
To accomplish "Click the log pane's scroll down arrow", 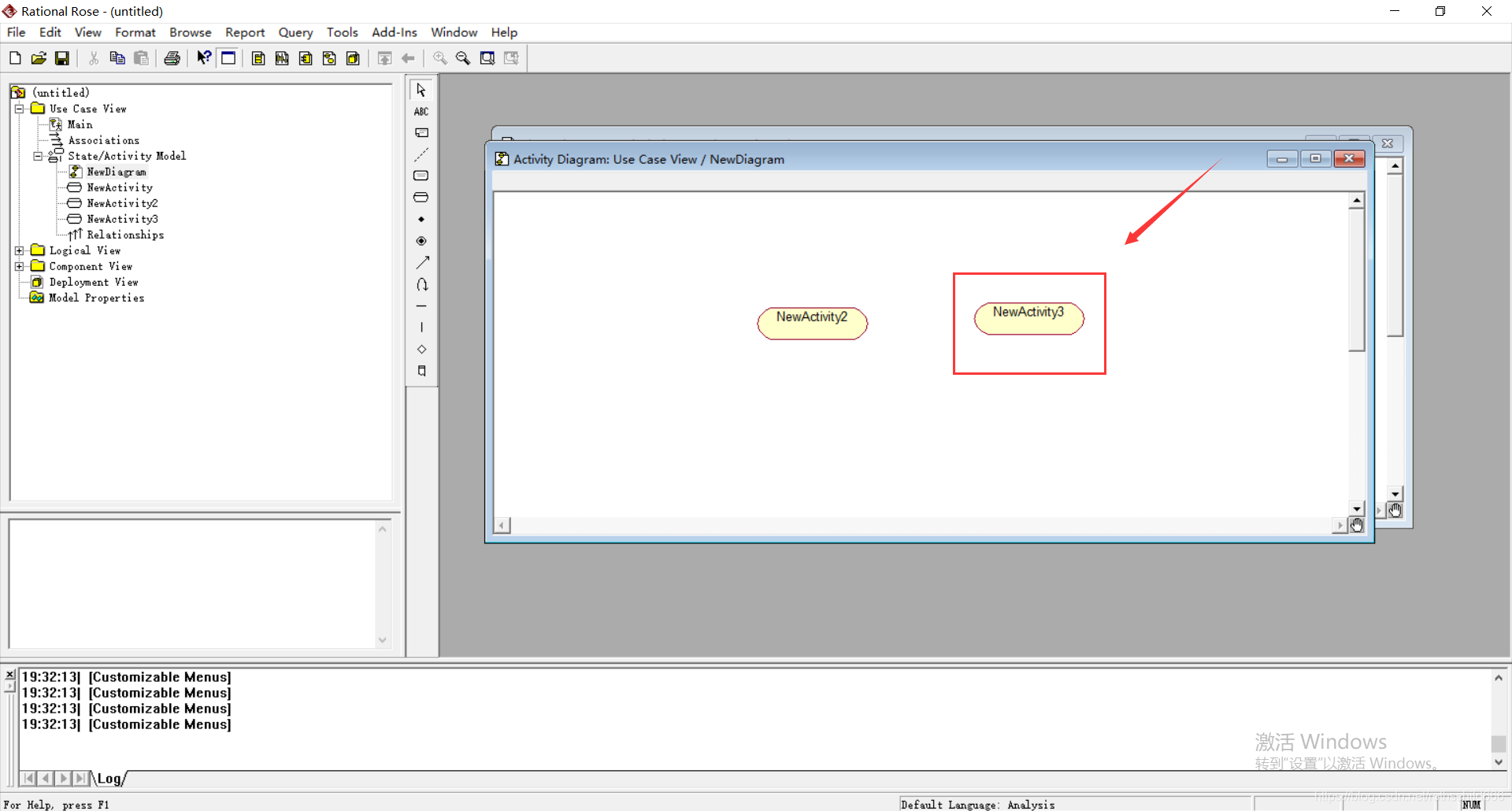I will click(1499, 762).
